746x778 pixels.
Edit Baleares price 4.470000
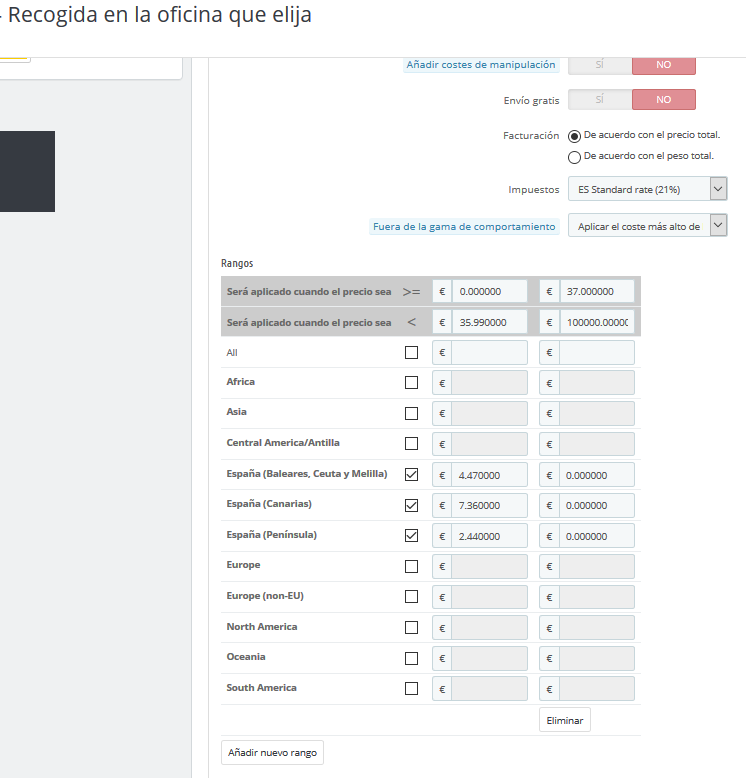pos(489,475)
